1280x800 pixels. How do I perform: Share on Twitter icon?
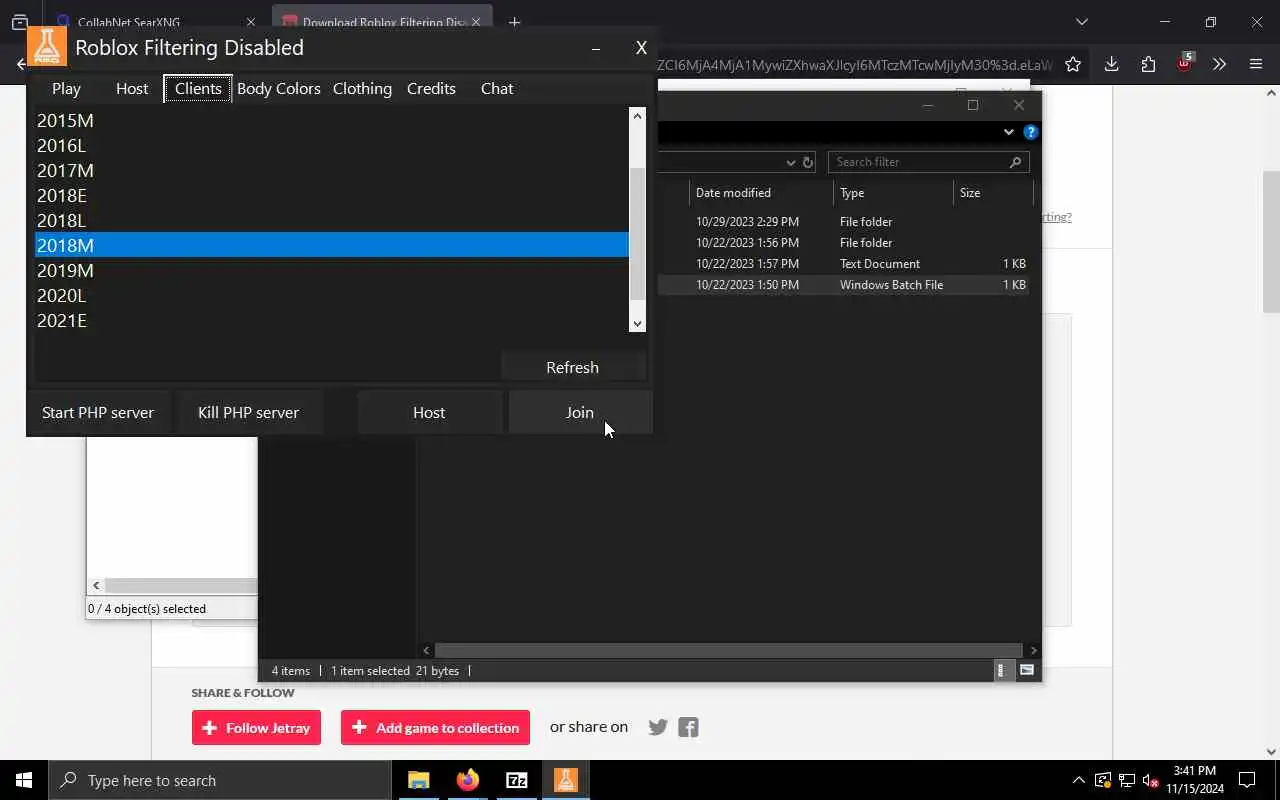[657, 728]
